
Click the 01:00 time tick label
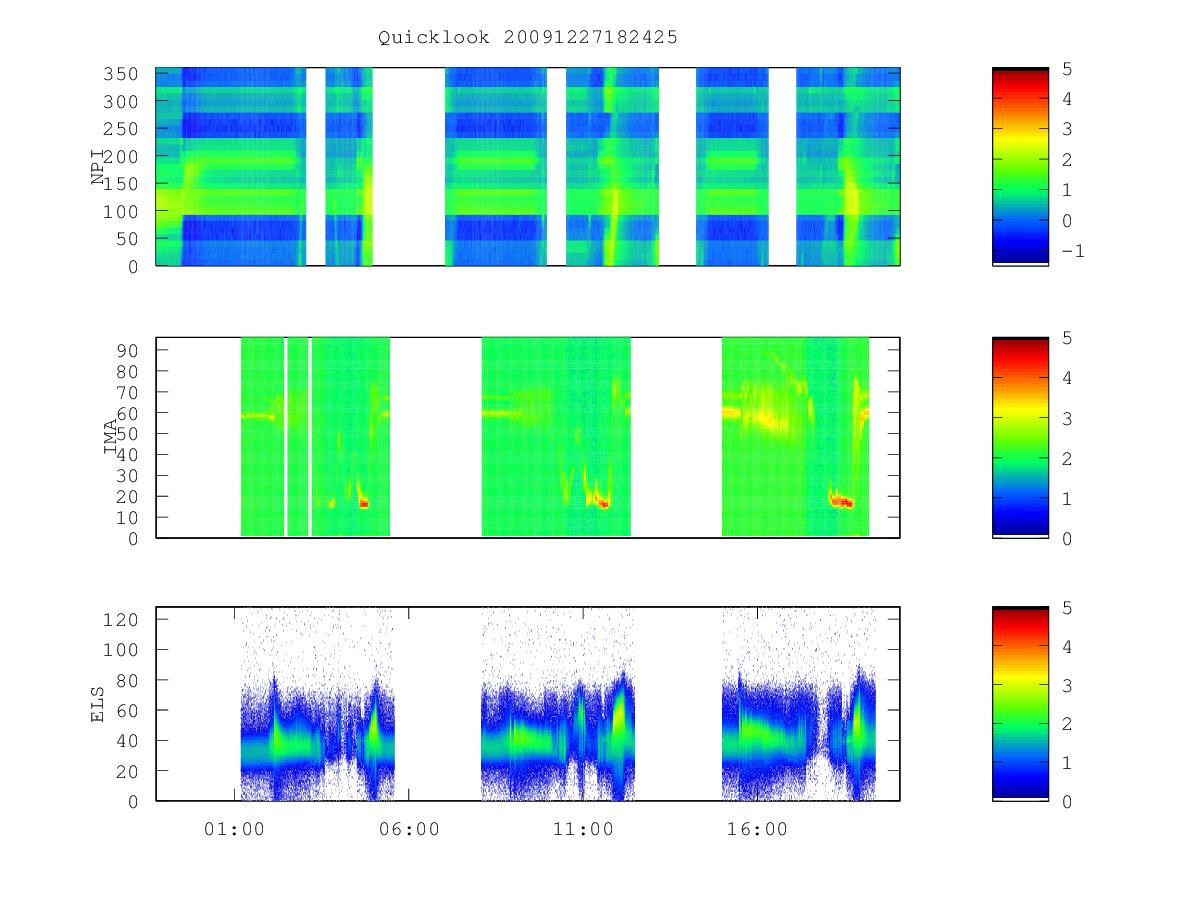[234, 830]
